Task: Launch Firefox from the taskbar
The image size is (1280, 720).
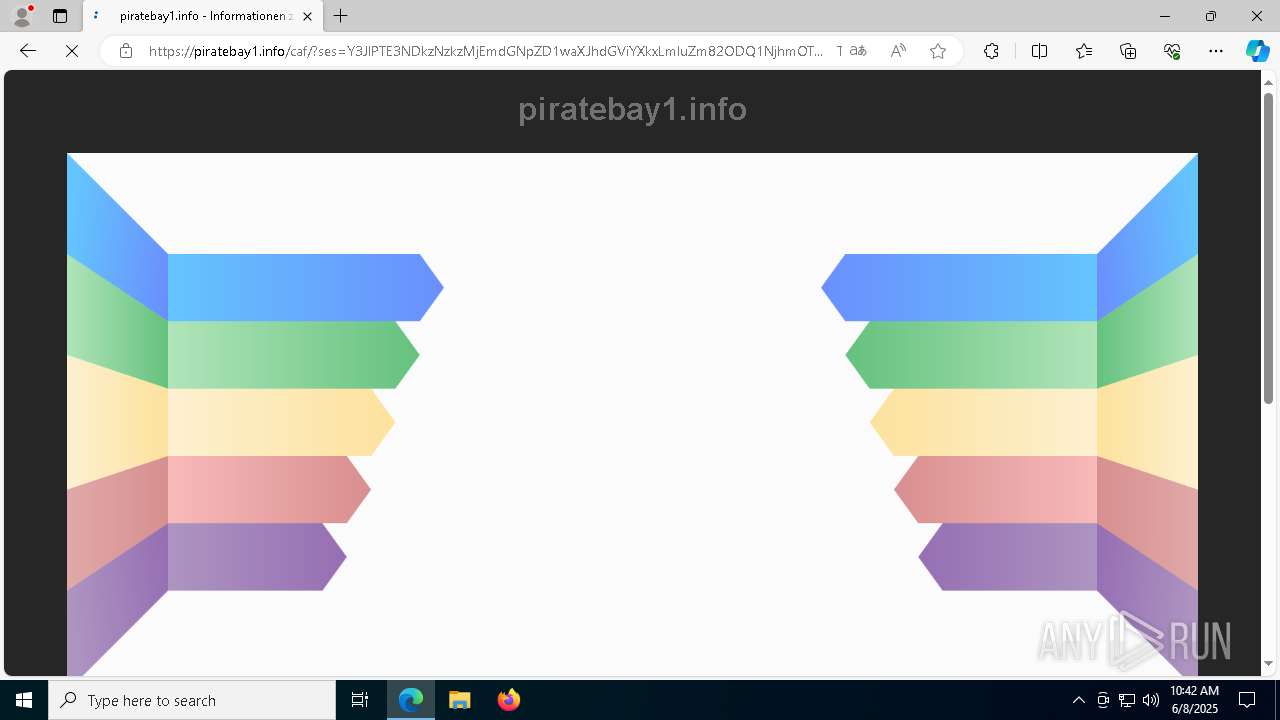Action: click(x=508, y=700)
